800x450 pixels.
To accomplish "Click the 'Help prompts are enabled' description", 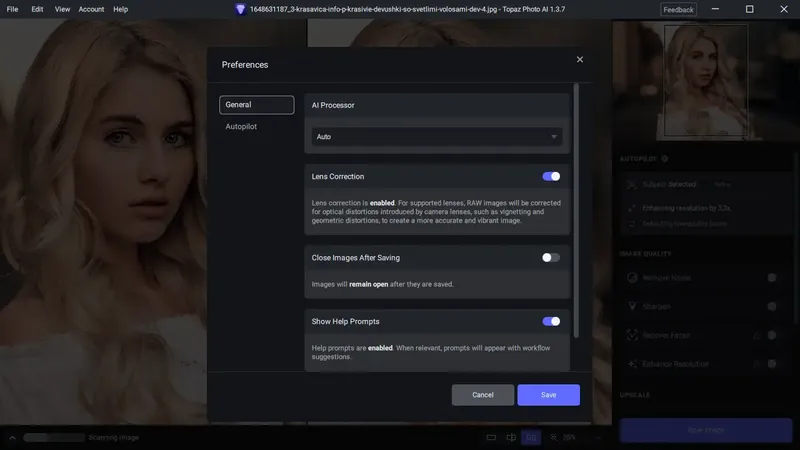I will coord(431,352).
